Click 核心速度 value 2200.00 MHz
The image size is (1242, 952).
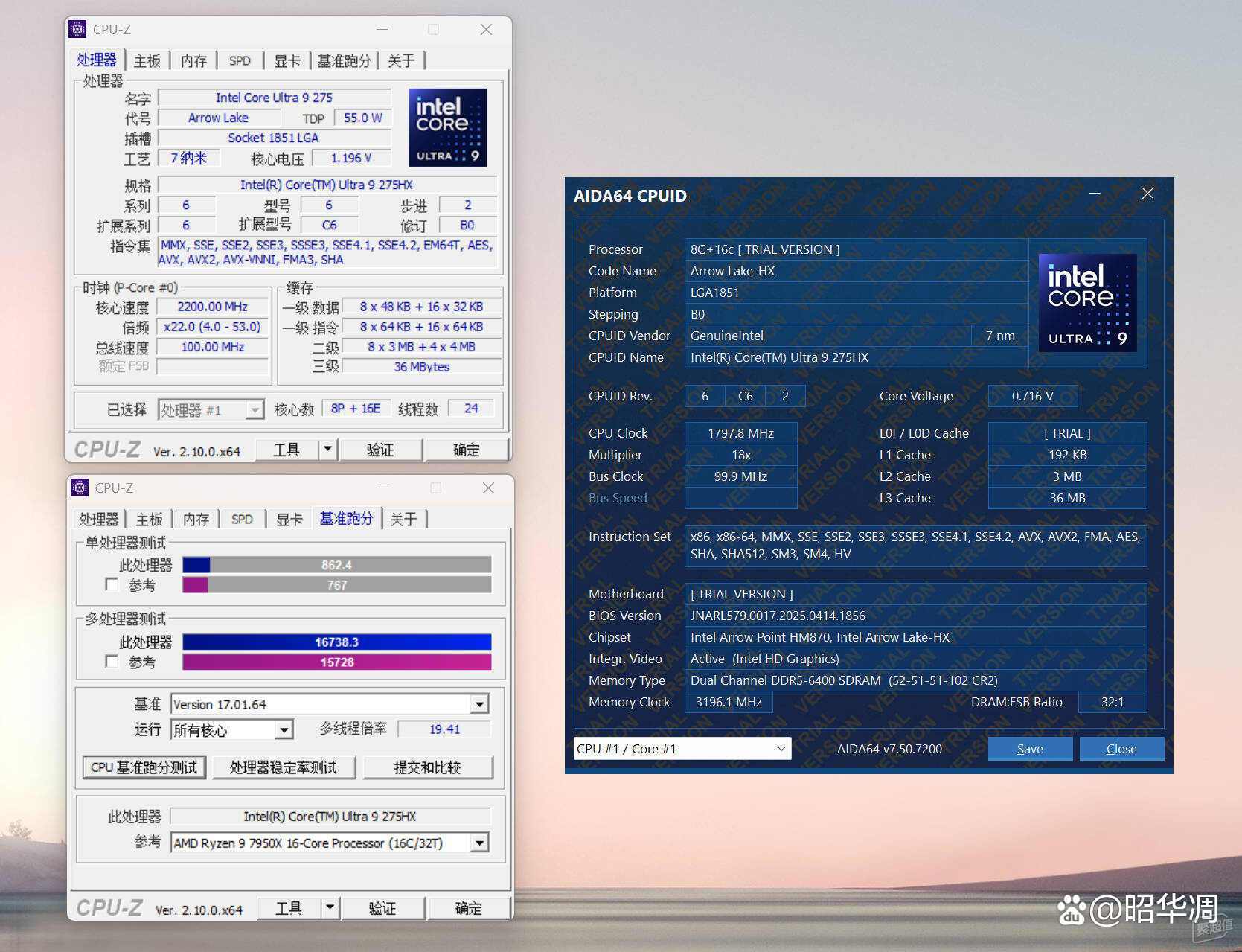(x=213, y=307)
